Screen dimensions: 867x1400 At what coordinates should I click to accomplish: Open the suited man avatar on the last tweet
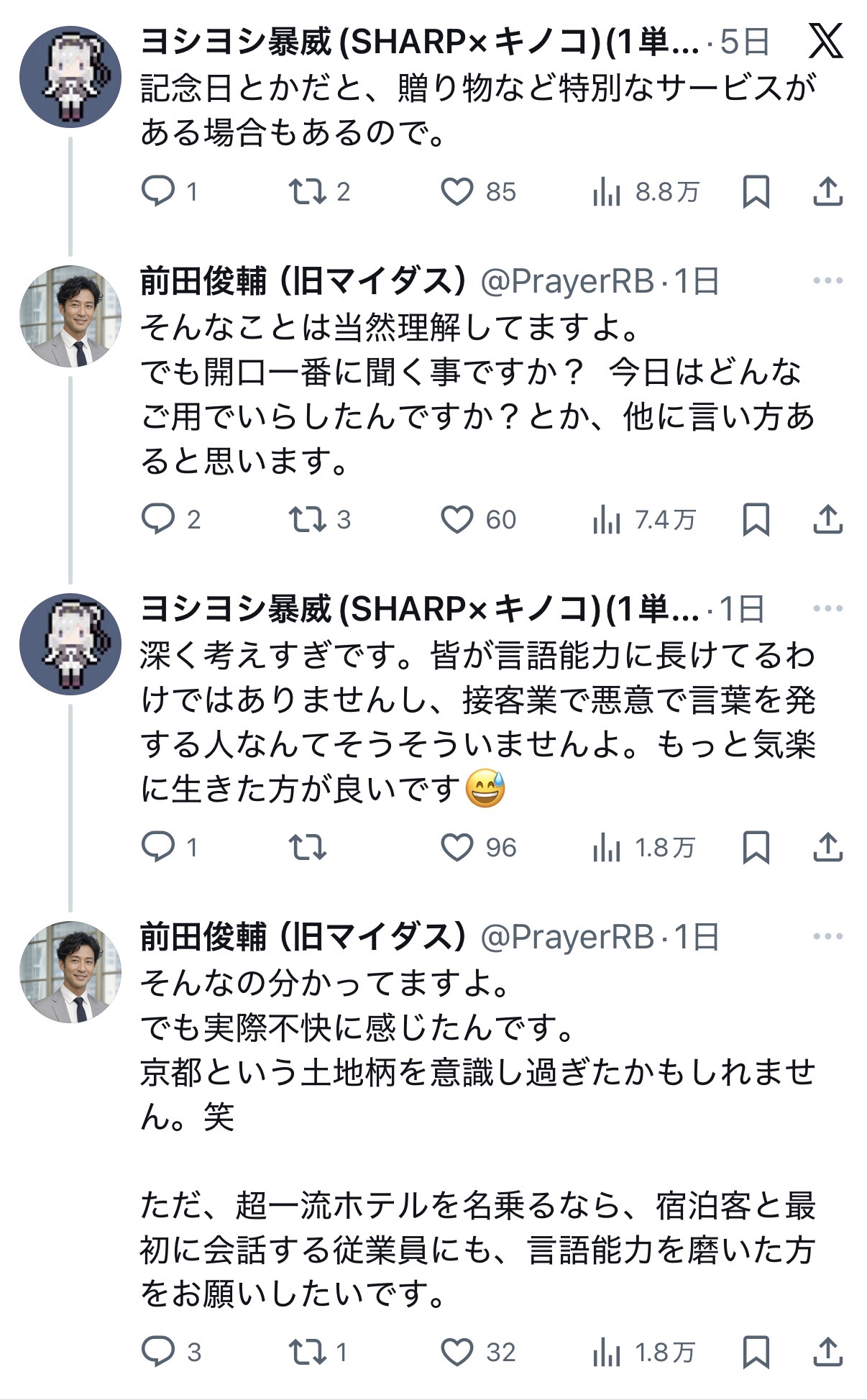(x=70, y=972)
